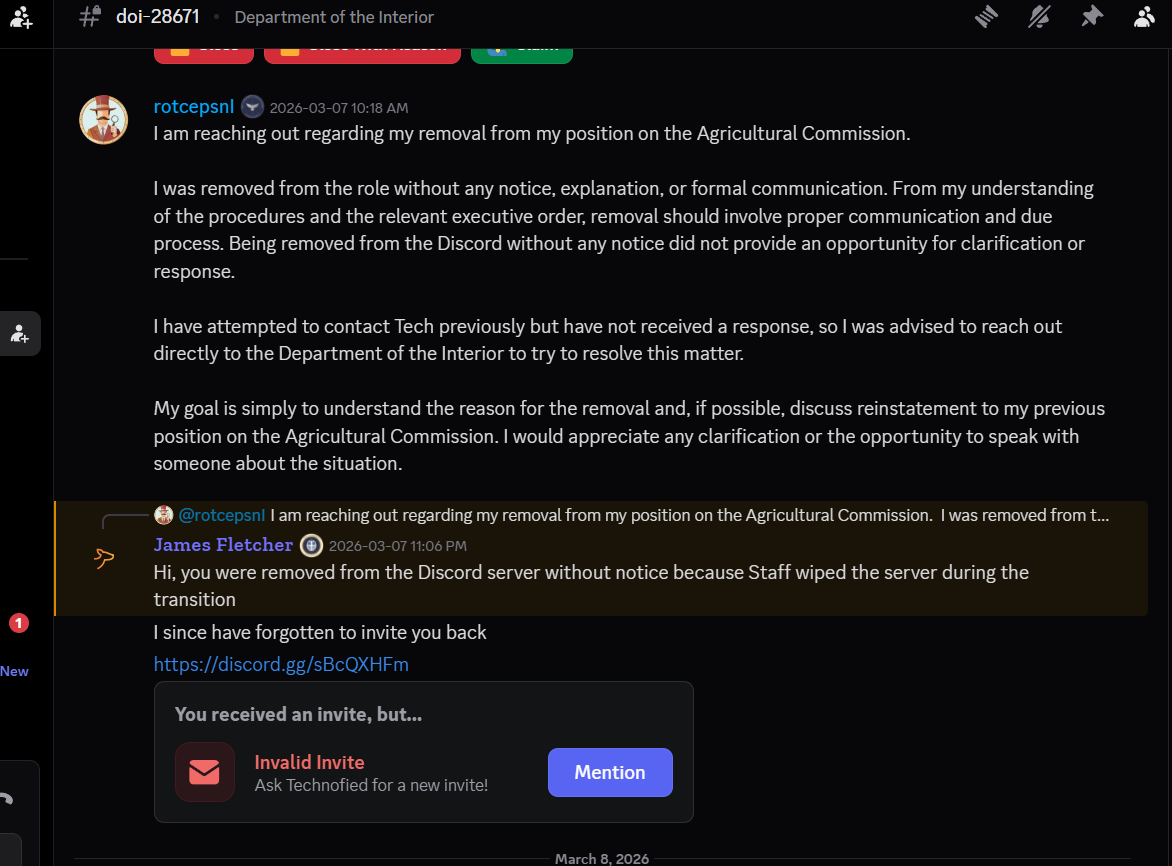1172x866 pixels.
Task: Jump to the replied @rotcepsnl message preview
Action: coord(690,515)
